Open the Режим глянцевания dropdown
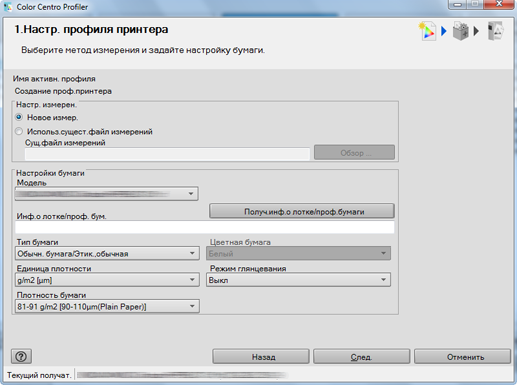 click(x=298, y=280)
